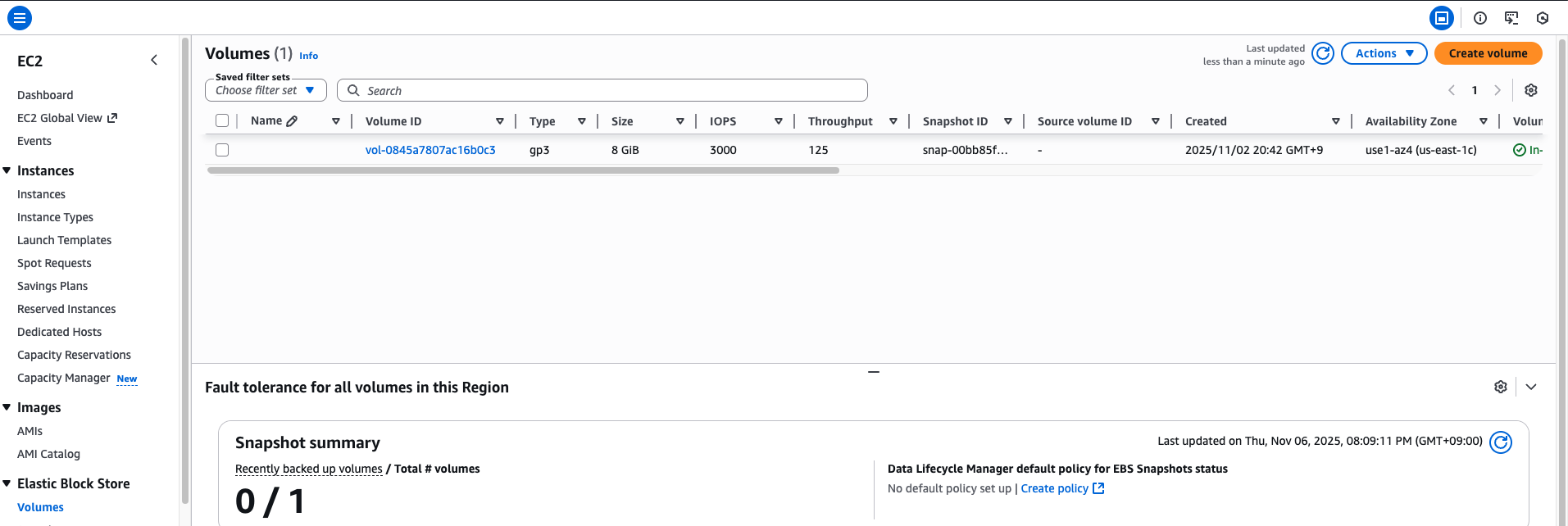Click the horizontal table scrollbar
The height and width of the screenshot is (526, 1568).
(x=523, y=170)
